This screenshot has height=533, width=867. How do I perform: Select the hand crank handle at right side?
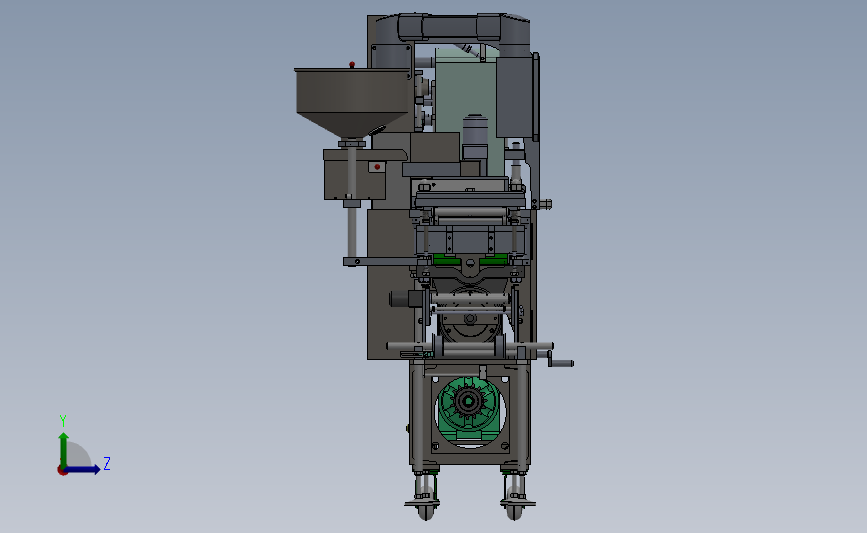pos(560,363)
